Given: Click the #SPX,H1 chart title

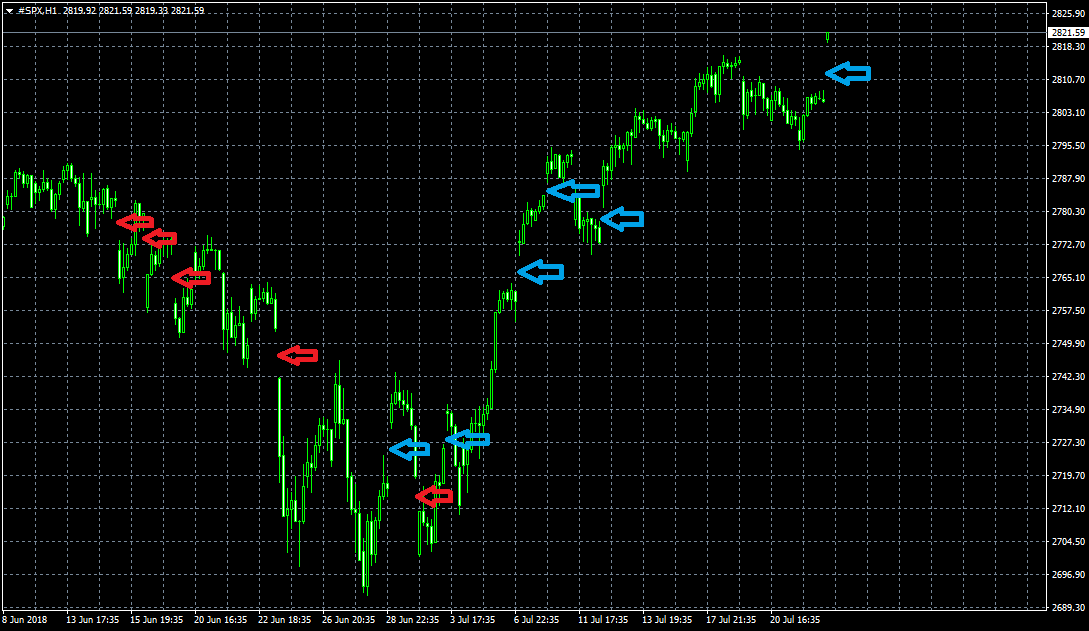Looking at the screenshot, I should pyautogui.click(x=38, y=11).
